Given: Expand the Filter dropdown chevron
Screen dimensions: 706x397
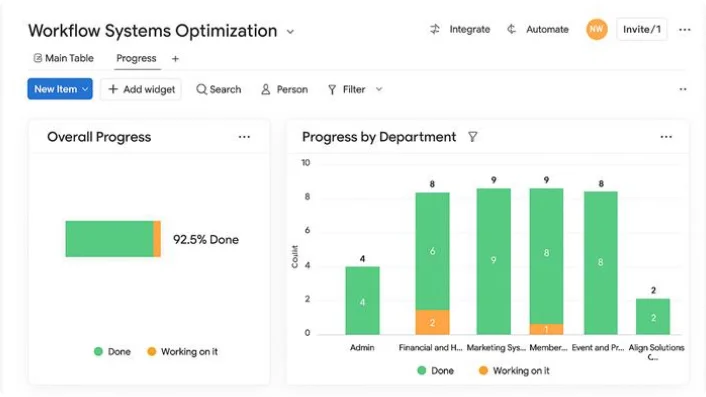Looking at the screenshot, I should point(379,89).
